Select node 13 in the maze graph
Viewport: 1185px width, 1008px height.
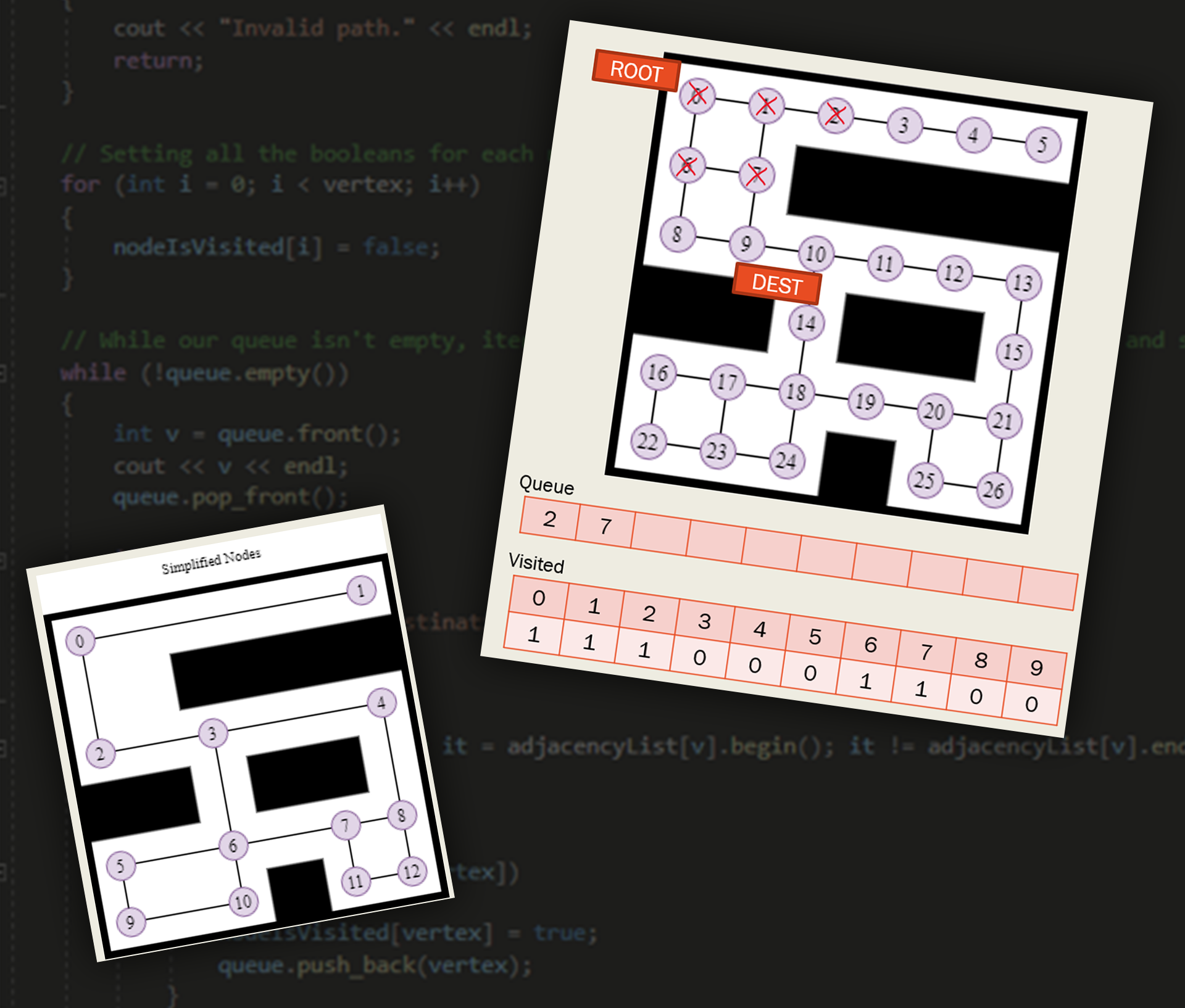click(x=1023, y=283)
